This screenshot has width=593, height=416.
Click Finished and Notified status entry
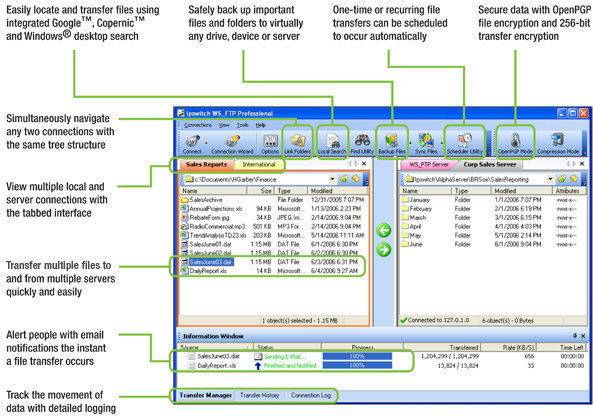(286, 366)
